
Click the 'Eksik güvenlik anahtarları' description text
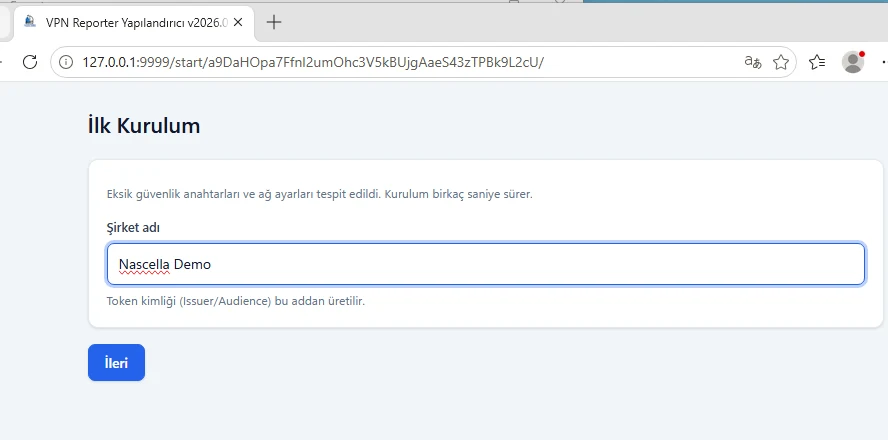319,194
